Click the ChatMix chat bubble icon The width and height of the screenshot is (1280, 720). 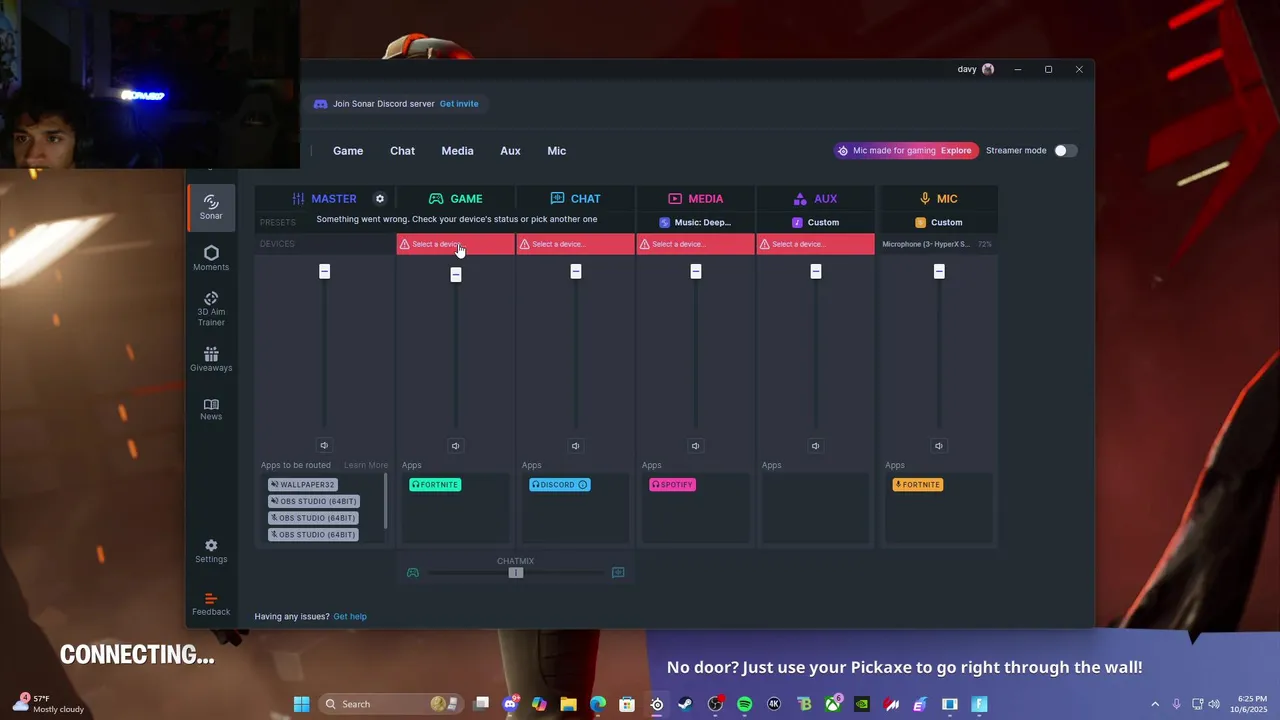coord(618,573)
